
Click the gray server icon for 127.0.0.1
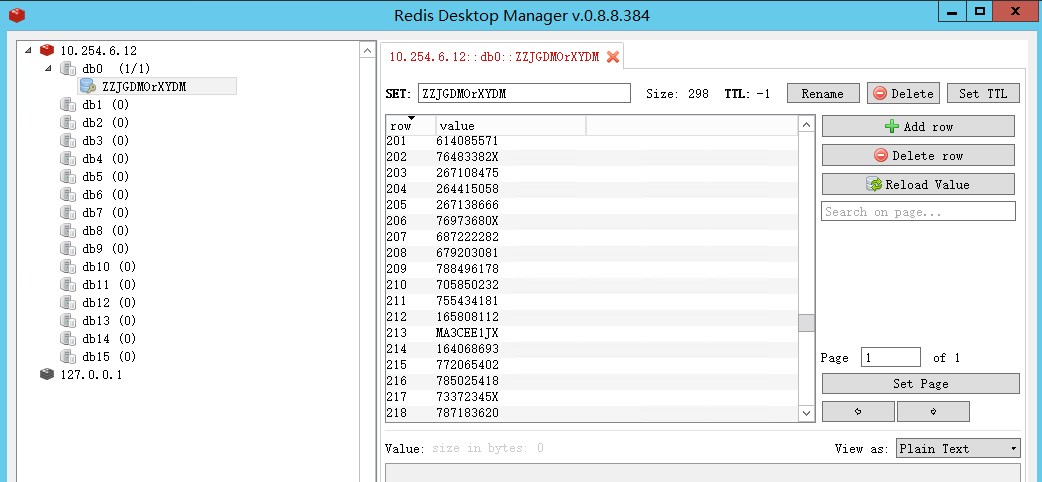[47, 374]
